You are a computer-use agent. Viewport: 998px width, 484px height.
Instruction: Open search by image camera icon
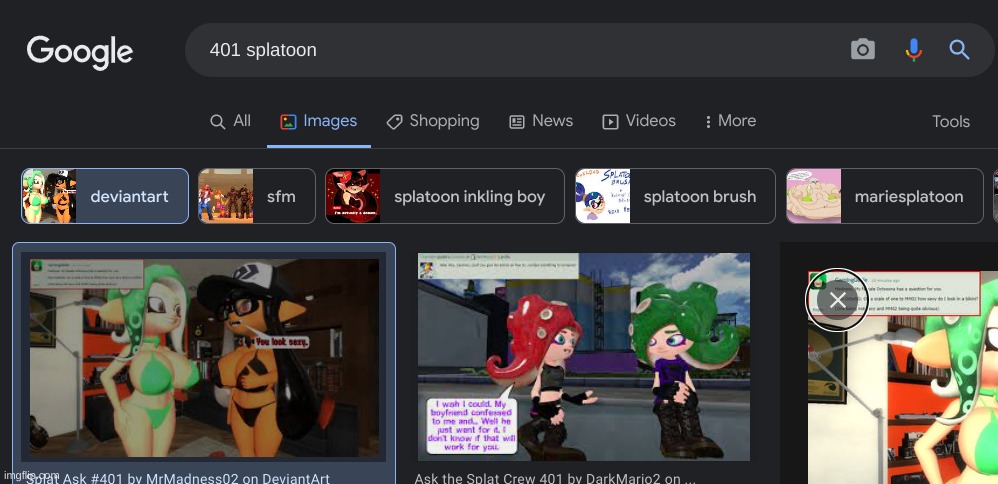862,50
